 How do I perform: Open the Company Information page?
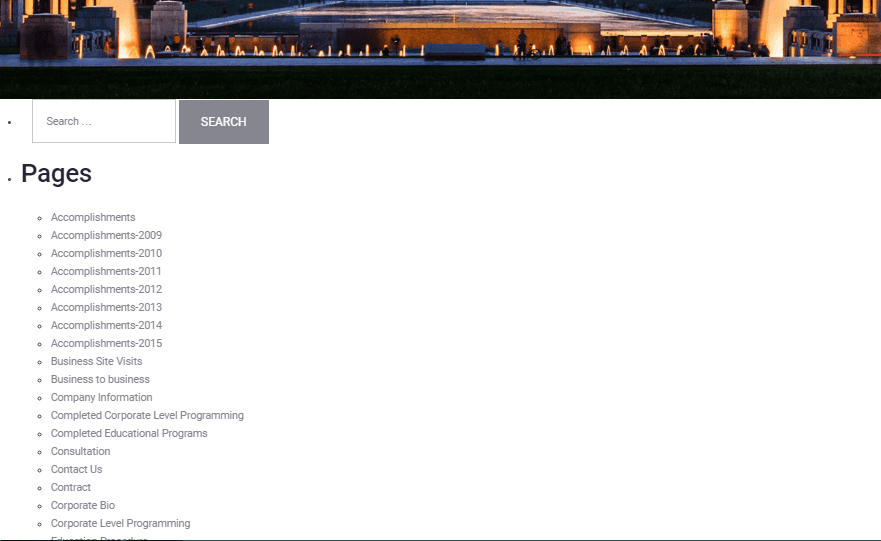tap(101, 397)
